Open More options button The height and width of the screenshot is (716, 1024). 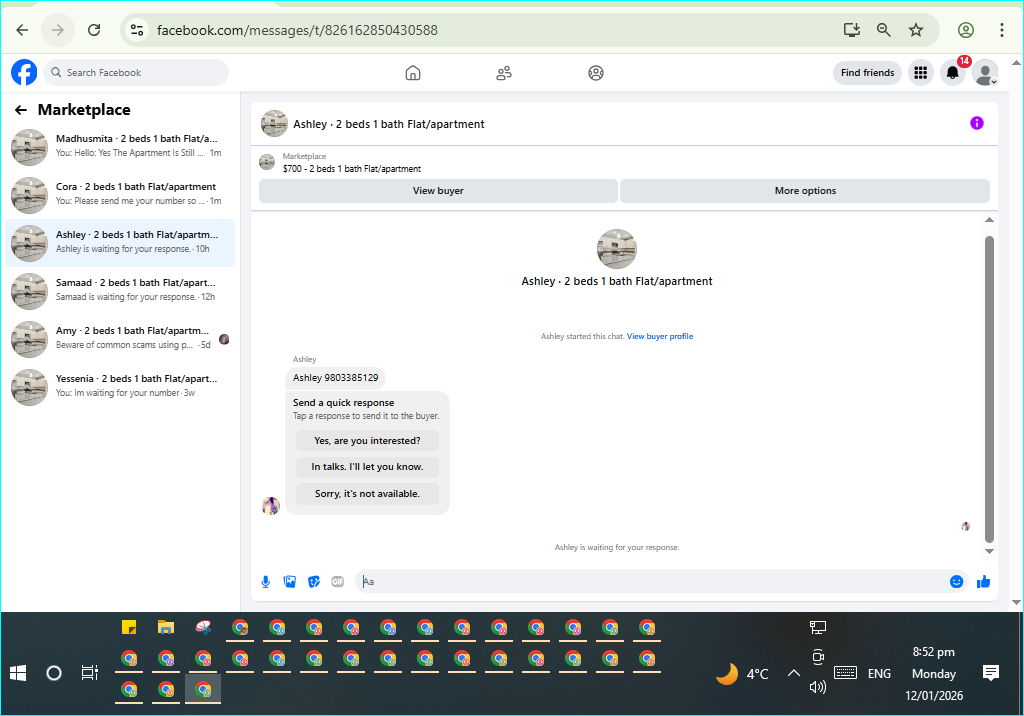tap(805, 191)
